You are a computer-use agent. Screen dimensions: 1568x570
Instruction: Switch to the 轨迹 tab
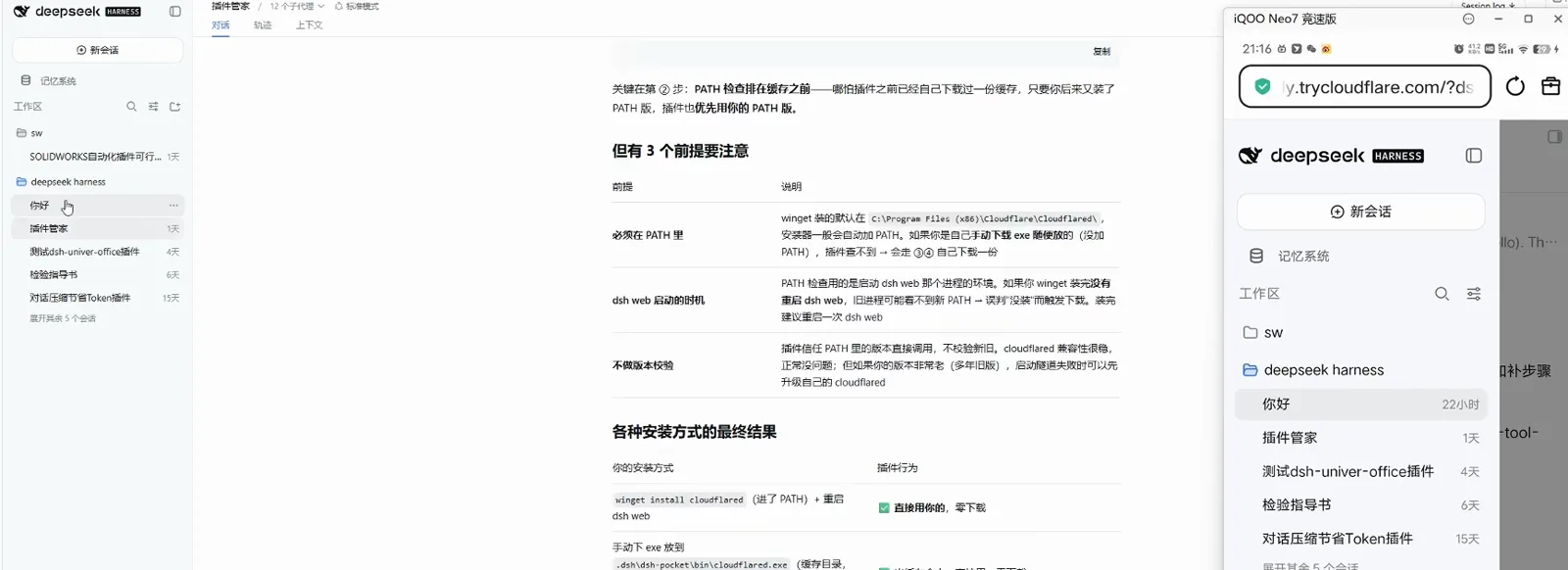click(x=263, y=25)
